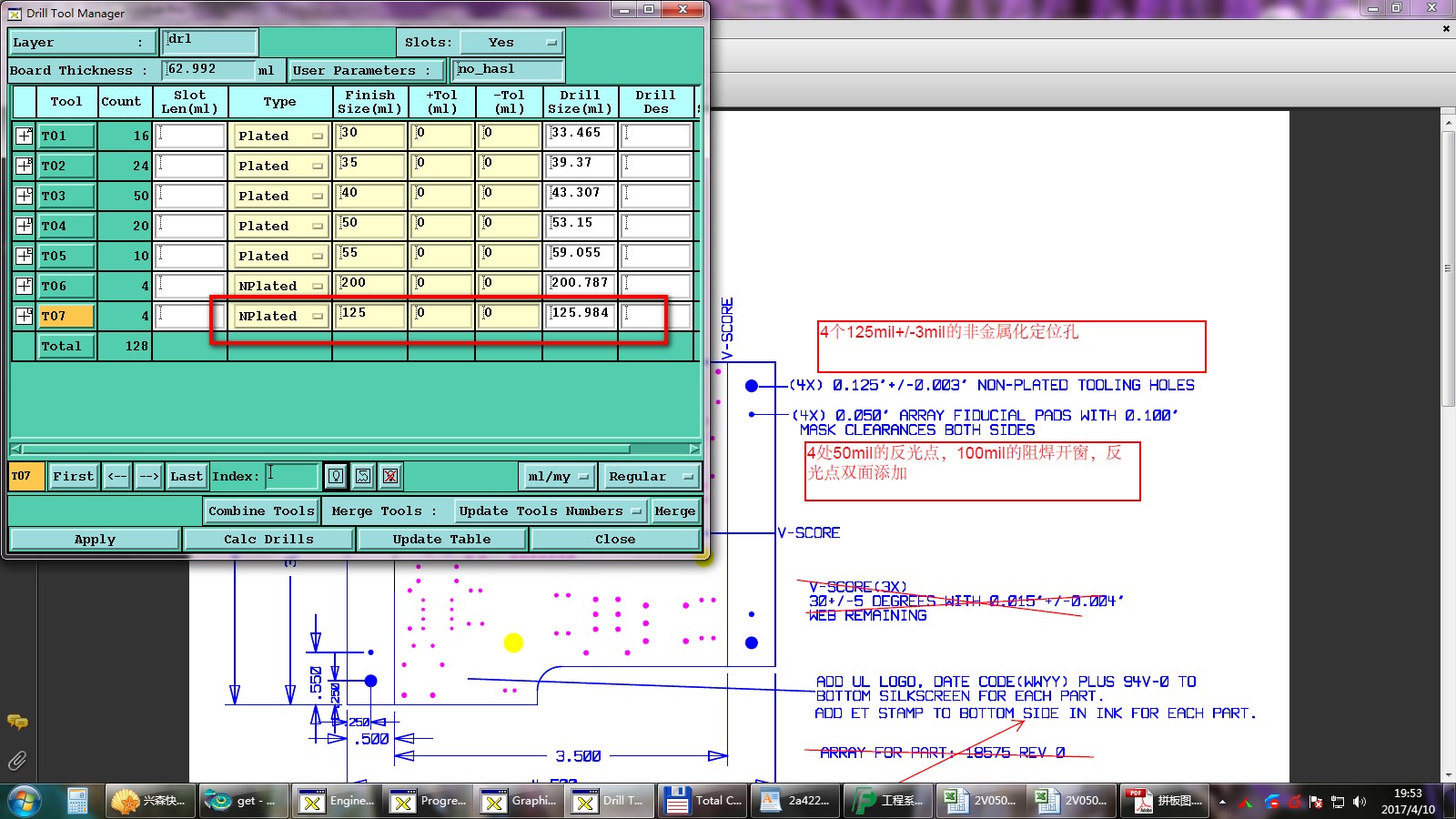Click the Layer name field drl
This screenshot has width=1456, height=819.
(x=210, y=41)
